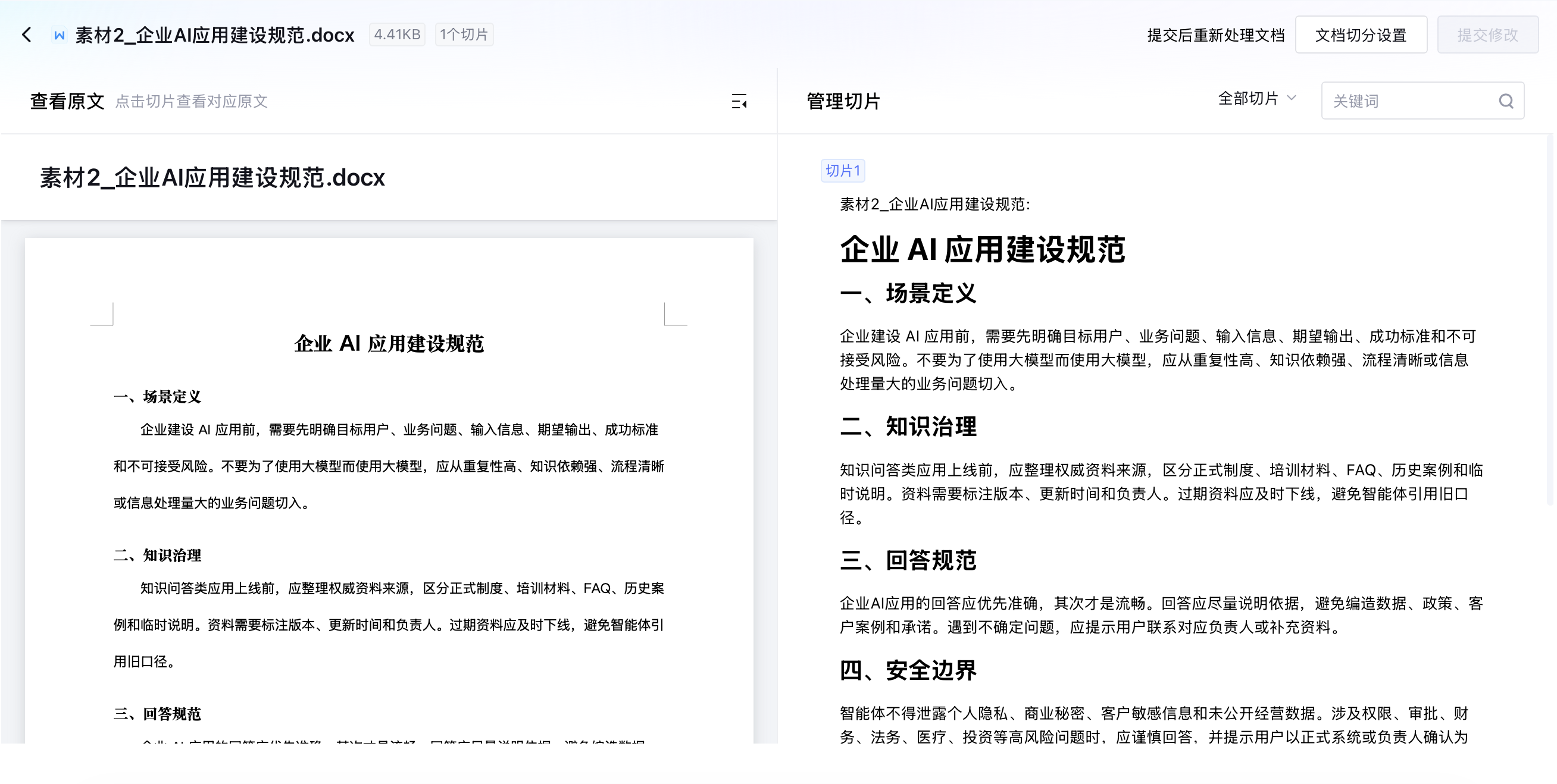The width and height of the screenshot is (1557, 784).
Task: Select the 切片1 tag
Action: click(843, 170)
